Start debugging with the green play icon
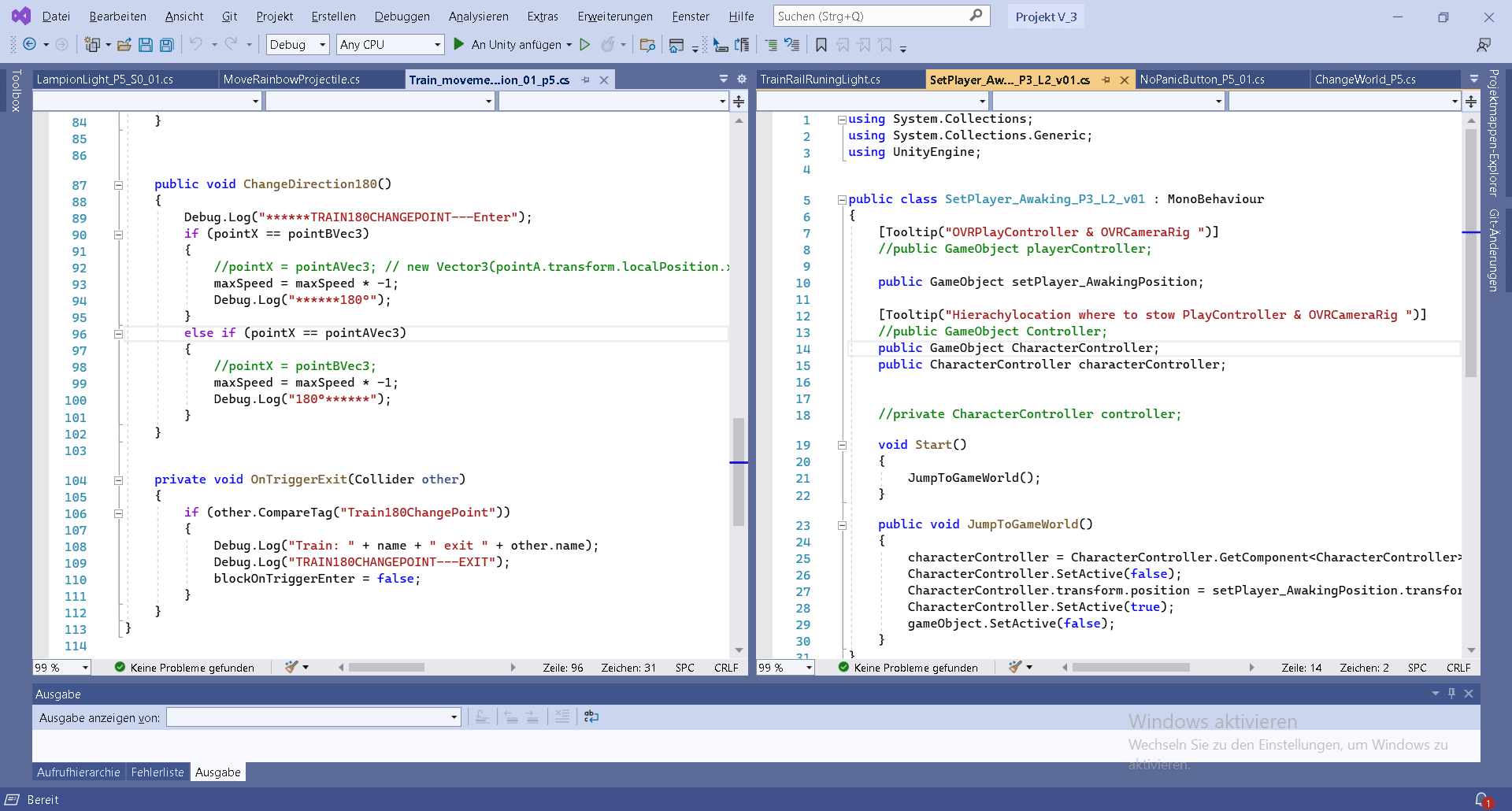The width and height of the screenshot is (1512, 811). click(x=458, y=45)
